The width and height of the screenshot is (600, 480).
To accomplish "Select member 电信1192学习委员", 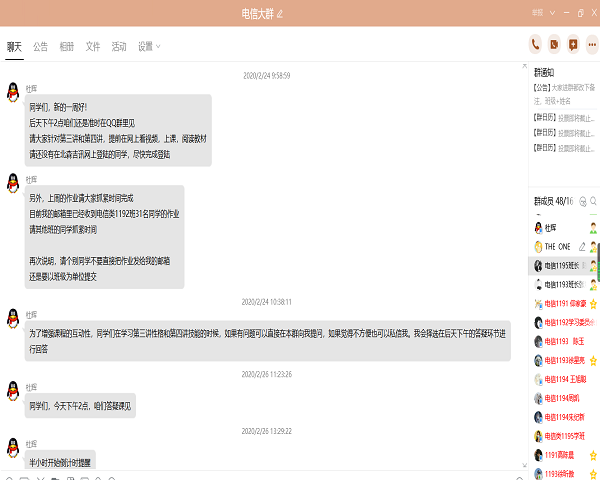I will click(x=563, y=323).
